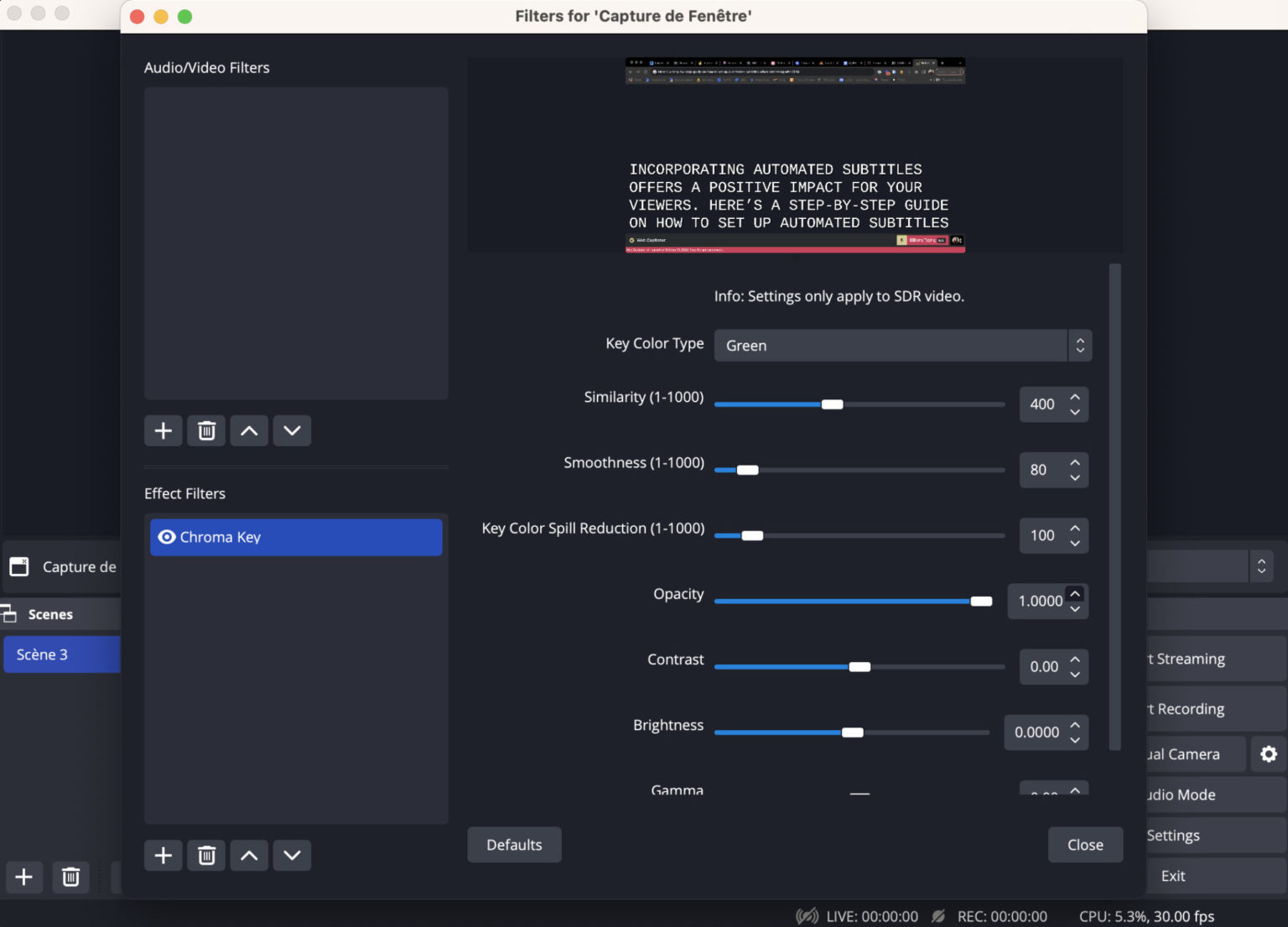This screenshot has height=927, width=1288.
Task: Click the Defaults button
Action: [514, 845]
